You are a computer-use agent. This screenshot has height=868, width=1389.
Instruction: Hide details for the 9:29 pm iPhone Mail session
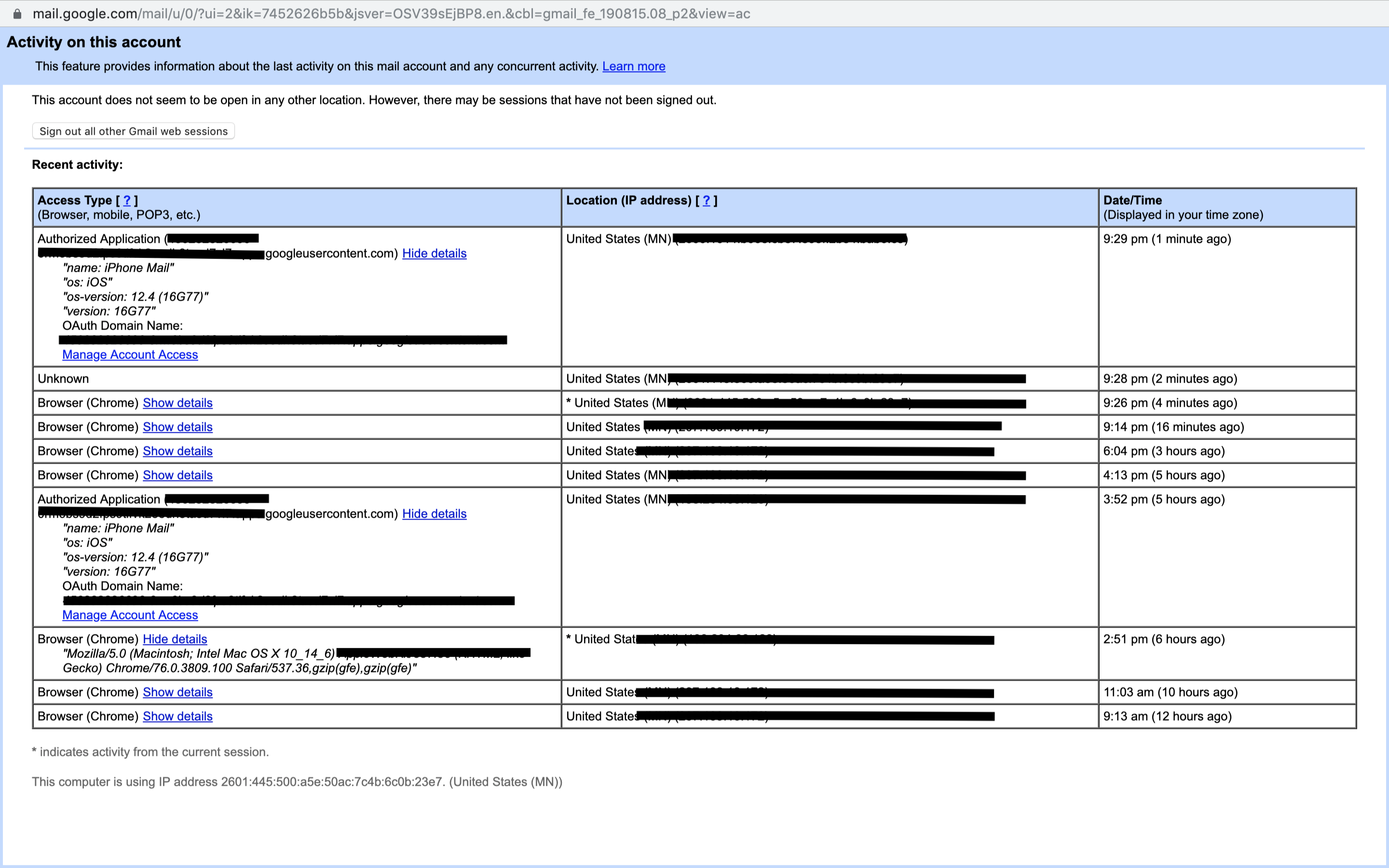point(435,253)
